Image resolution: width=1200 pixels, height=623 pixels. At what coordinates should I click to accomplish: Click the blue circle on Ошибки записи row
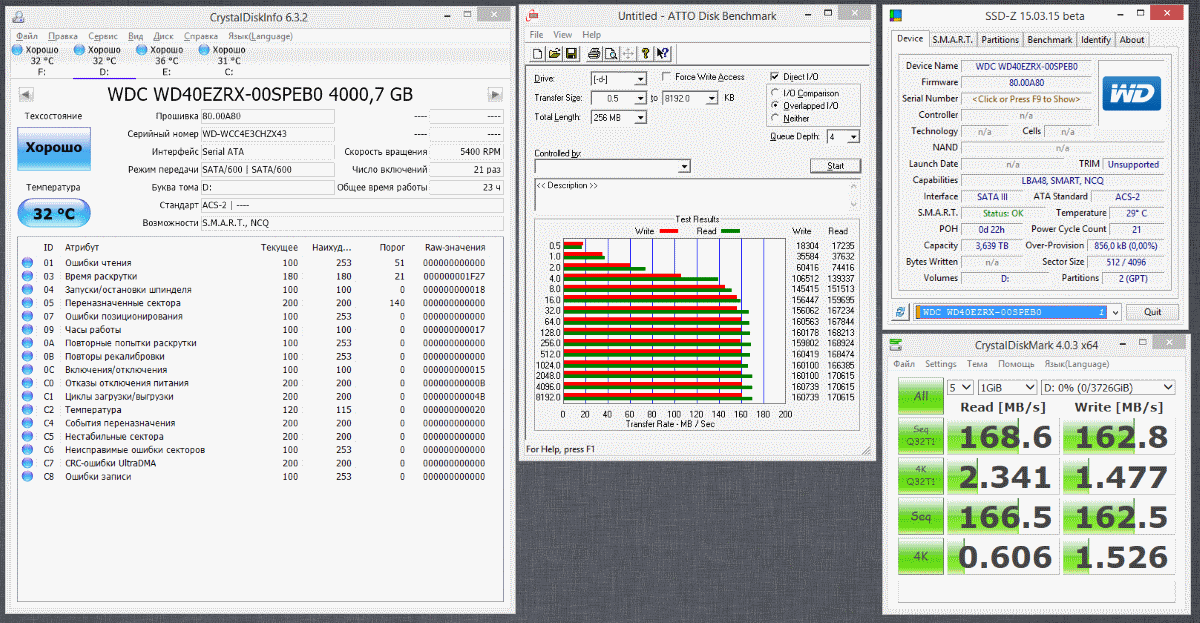tap(27, 477)
